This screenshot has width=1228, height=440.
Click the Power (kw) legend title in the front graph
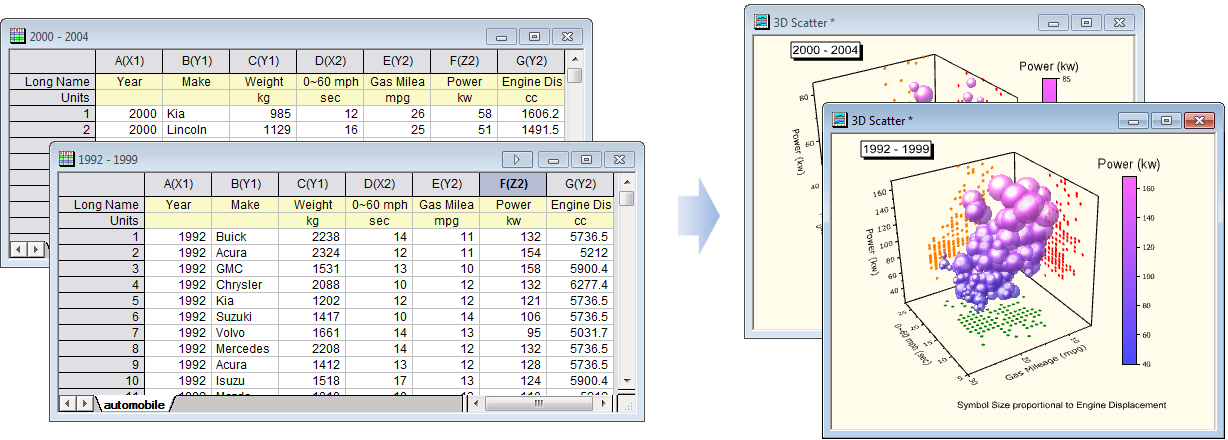click(1129, 163)
